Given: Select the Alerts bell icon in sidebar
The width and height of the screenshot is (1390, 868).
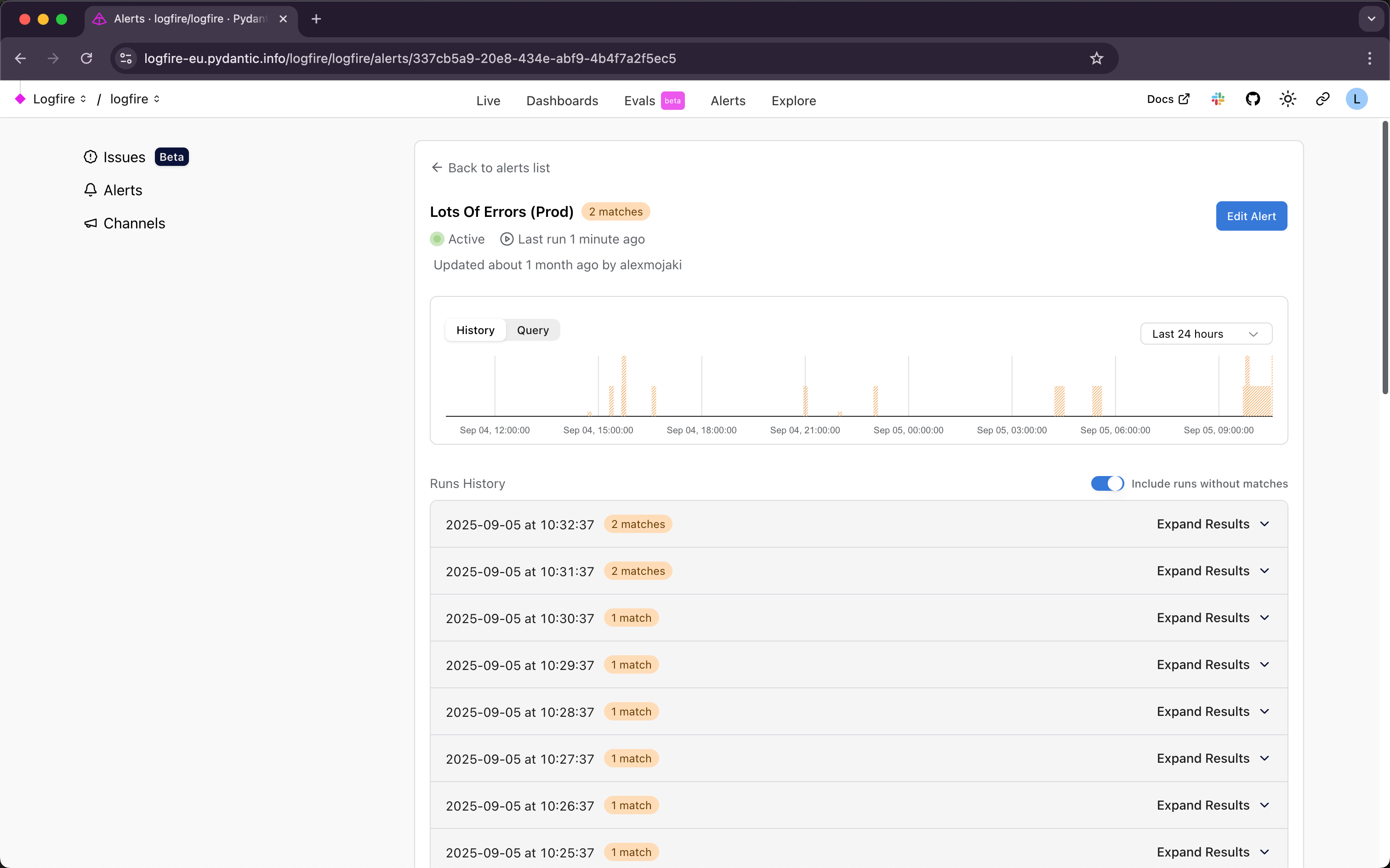Looking at the screenshot, I should [x=91, y=189].
